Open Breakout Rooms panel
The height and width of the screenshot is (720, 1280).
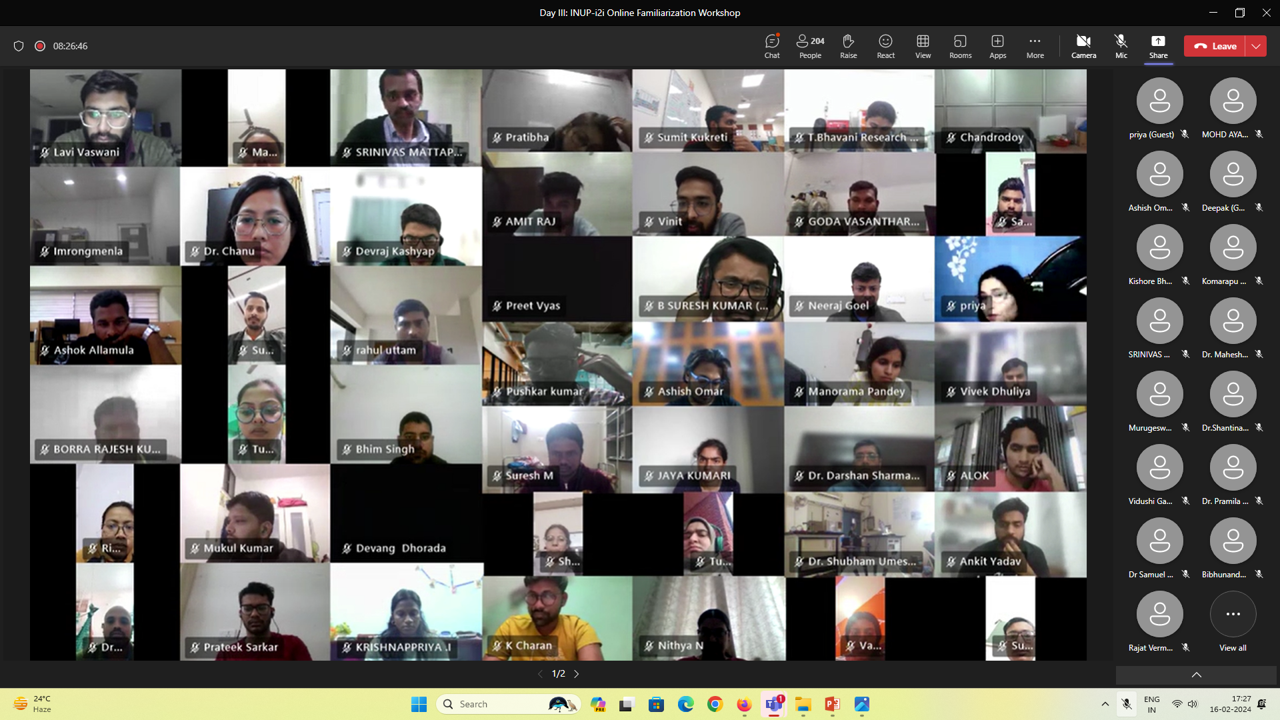click(960, 46)
